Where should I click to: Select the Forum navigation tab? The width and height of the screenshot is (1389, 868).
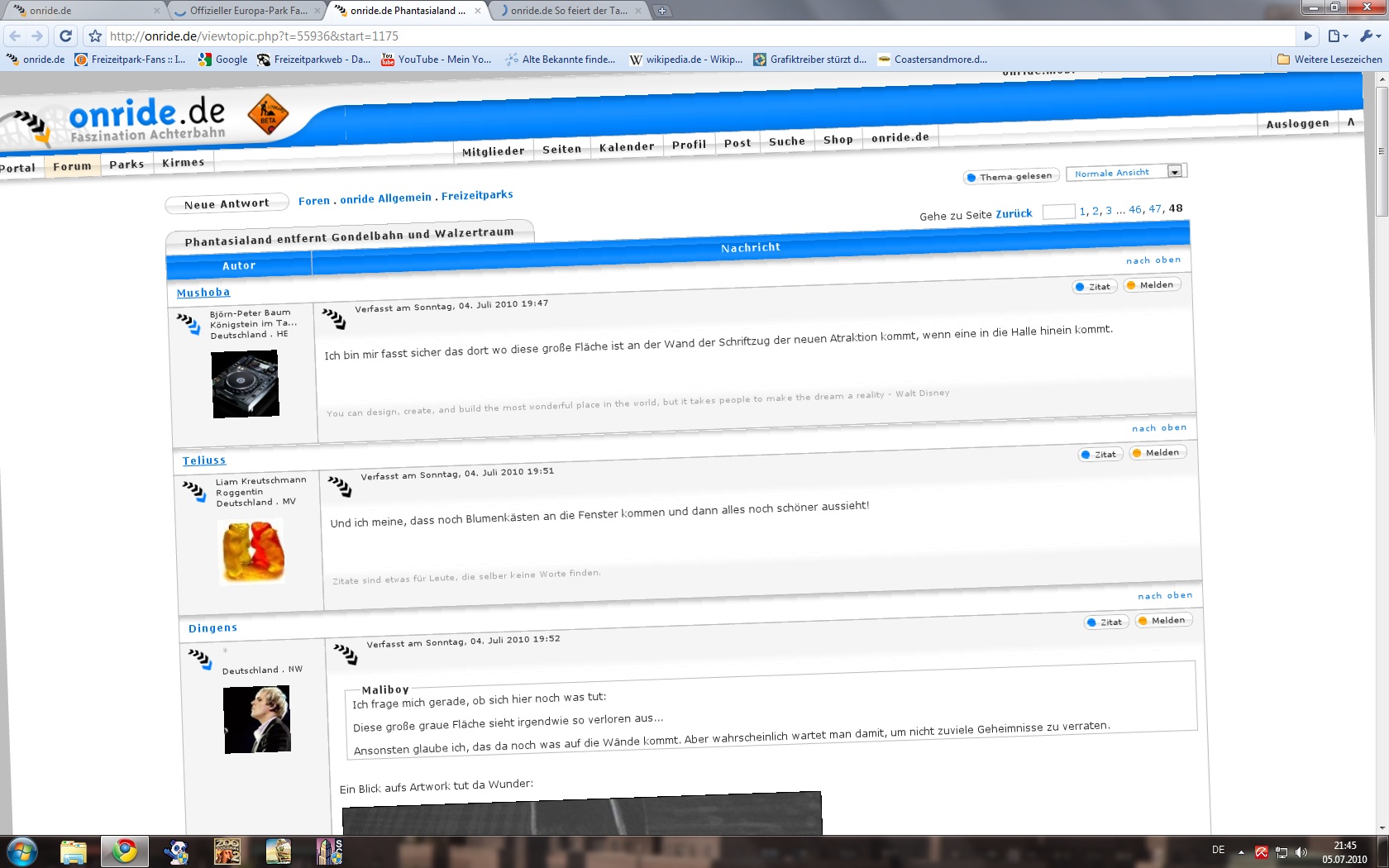tap(72, 166)
